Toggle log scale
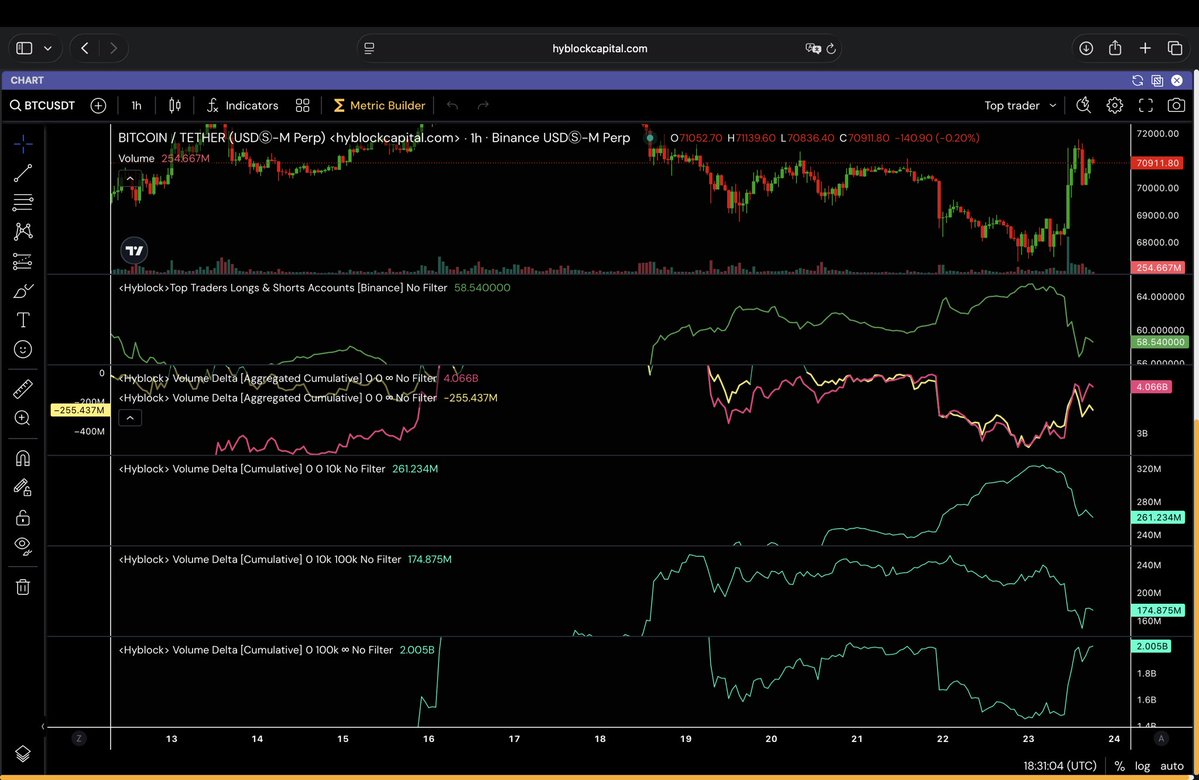Screen dimensions: 1199x780 click(x=1142, y=765)
